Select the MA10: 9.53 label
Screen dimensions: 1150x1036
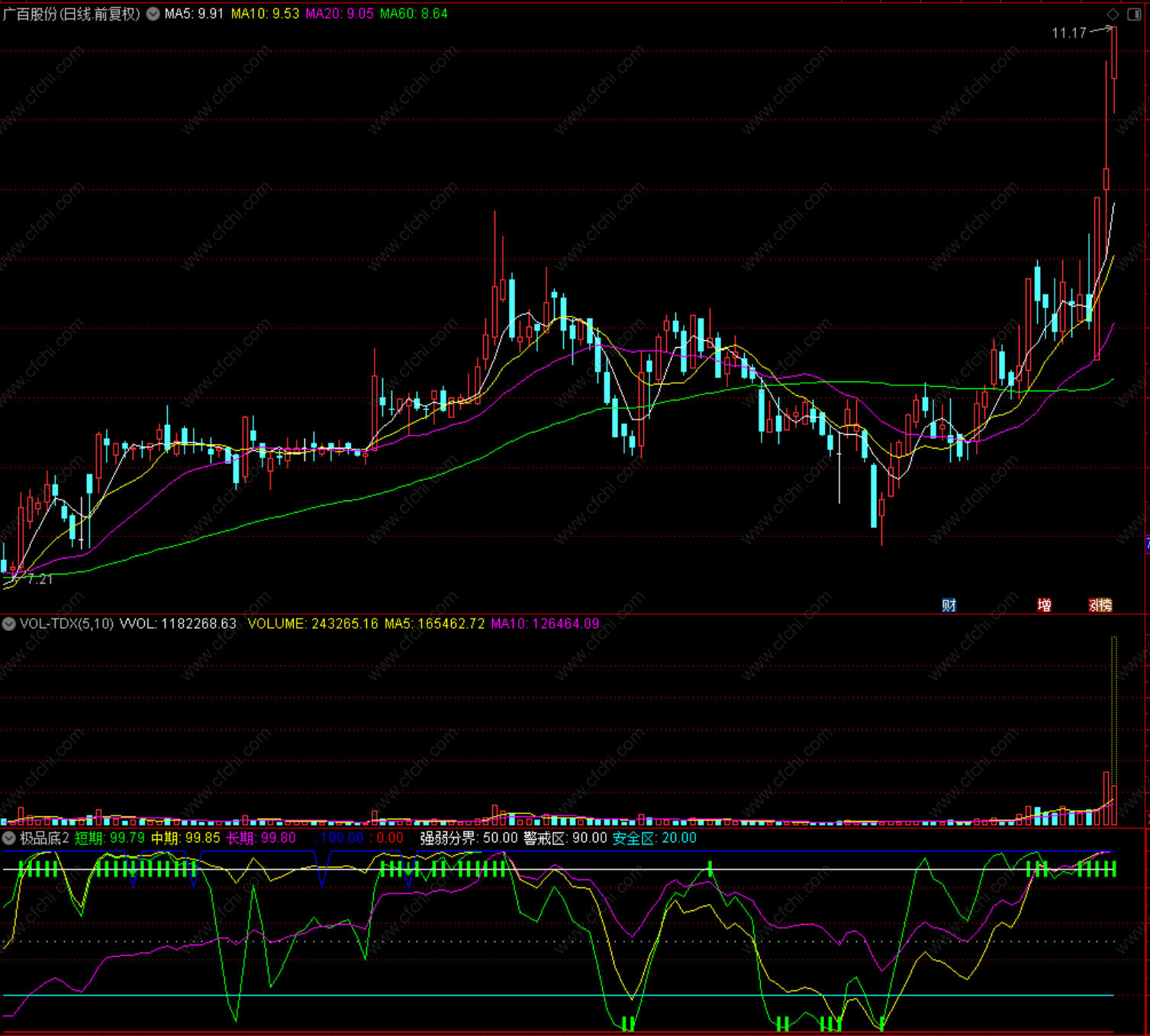(x=265, y=14)
